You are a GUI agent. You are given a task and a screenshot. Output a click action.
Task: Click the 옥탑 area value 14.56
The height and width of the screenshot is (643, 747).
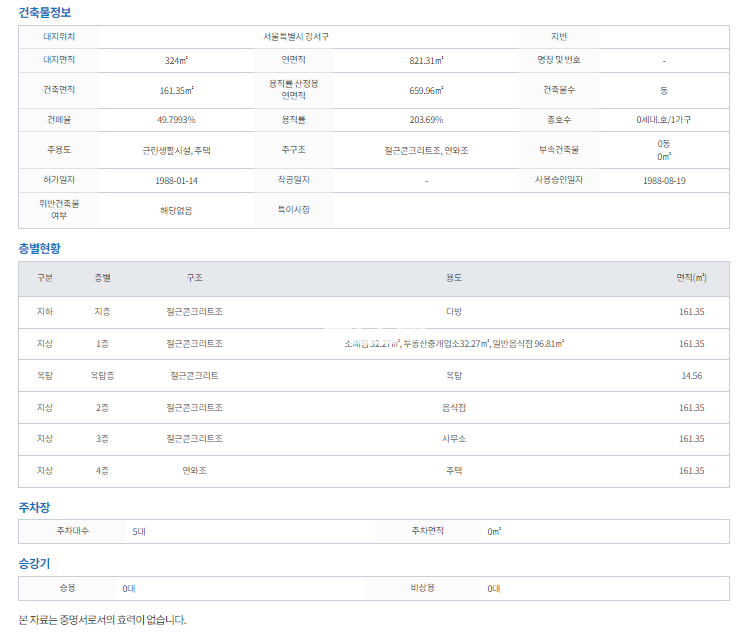coord(691,376)
